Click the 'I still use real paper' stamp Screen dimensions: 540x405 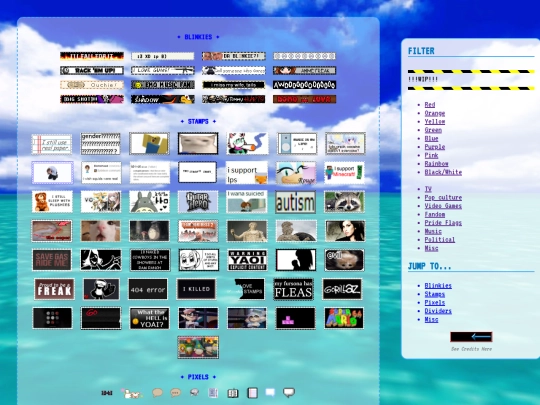point(52,144)
